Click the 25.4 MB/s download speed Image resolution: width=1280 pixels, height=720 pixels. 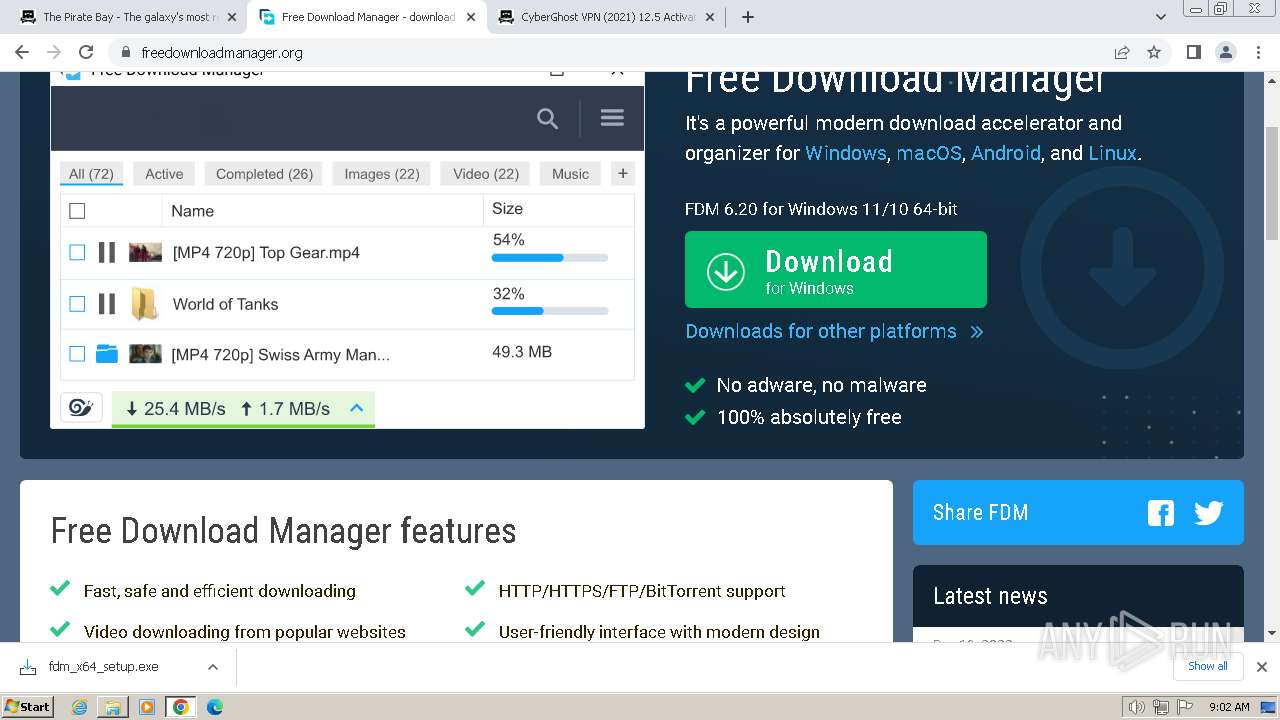(x=175, y=408)
